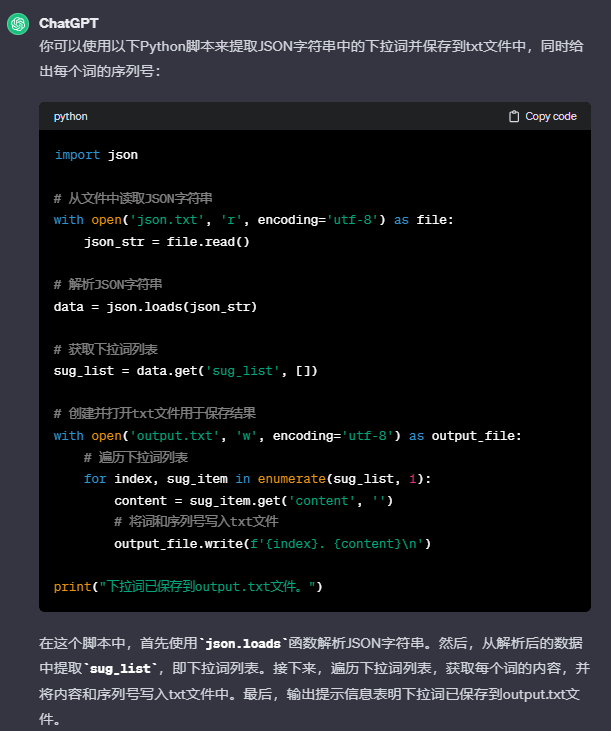This screenshot has width=611, height=731.
Task: Click the final print statement line
Action: coord(188,586)
